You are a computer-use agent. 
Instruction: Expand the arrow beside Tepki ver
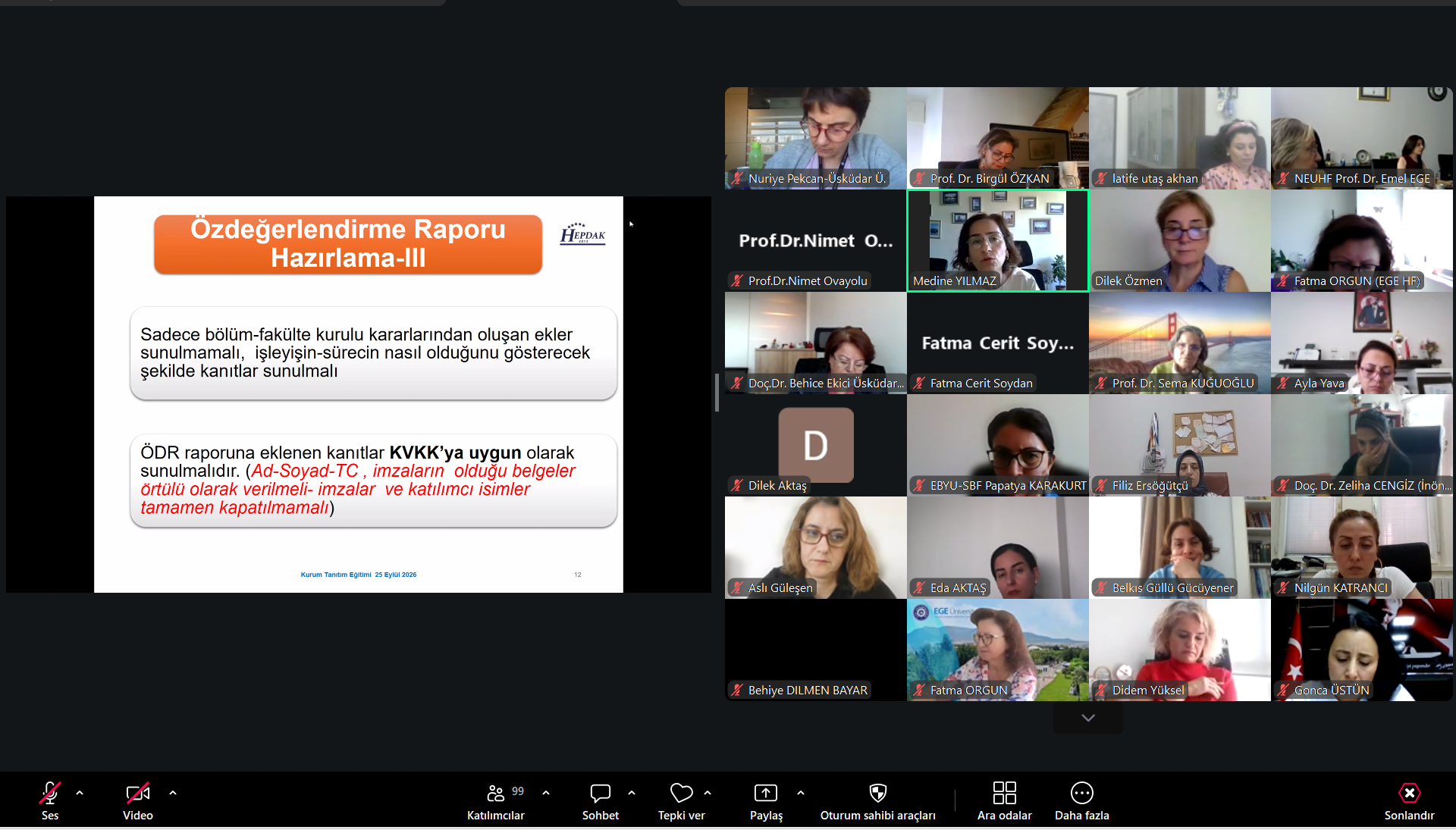tap(708, 793)
